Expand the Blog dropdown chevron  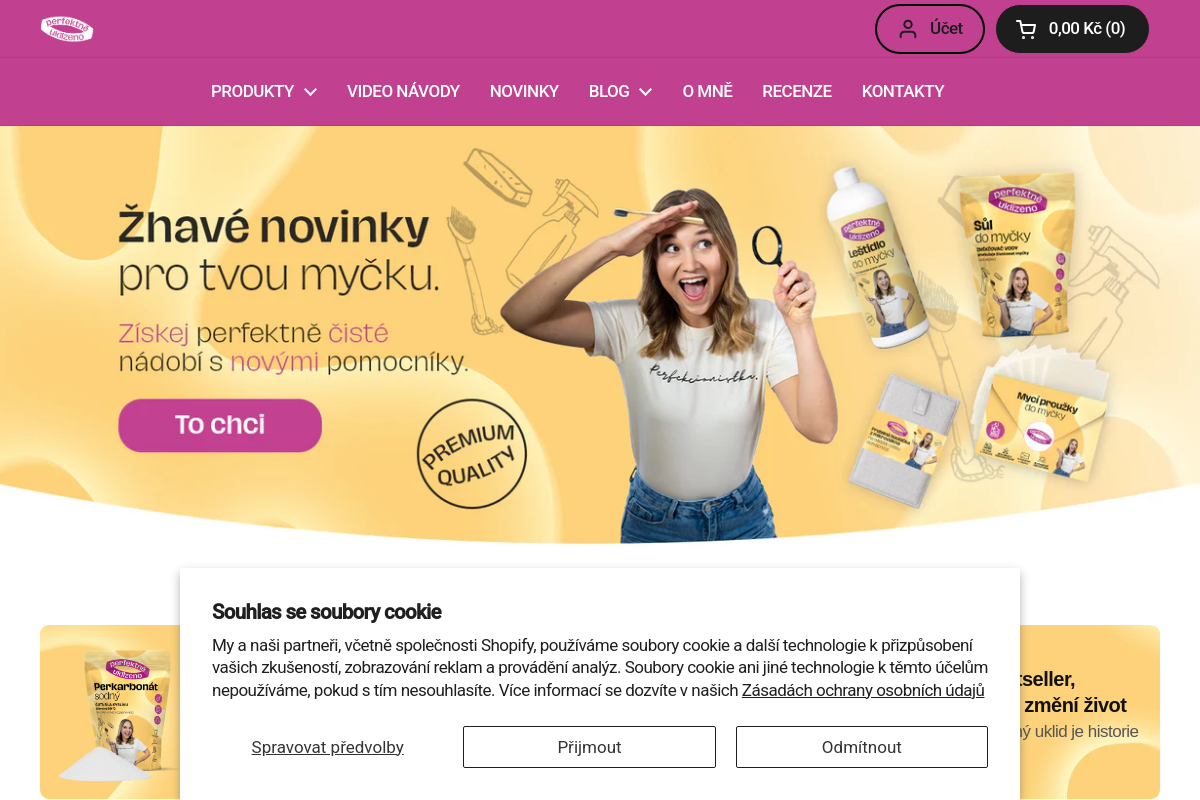[645, 92]
